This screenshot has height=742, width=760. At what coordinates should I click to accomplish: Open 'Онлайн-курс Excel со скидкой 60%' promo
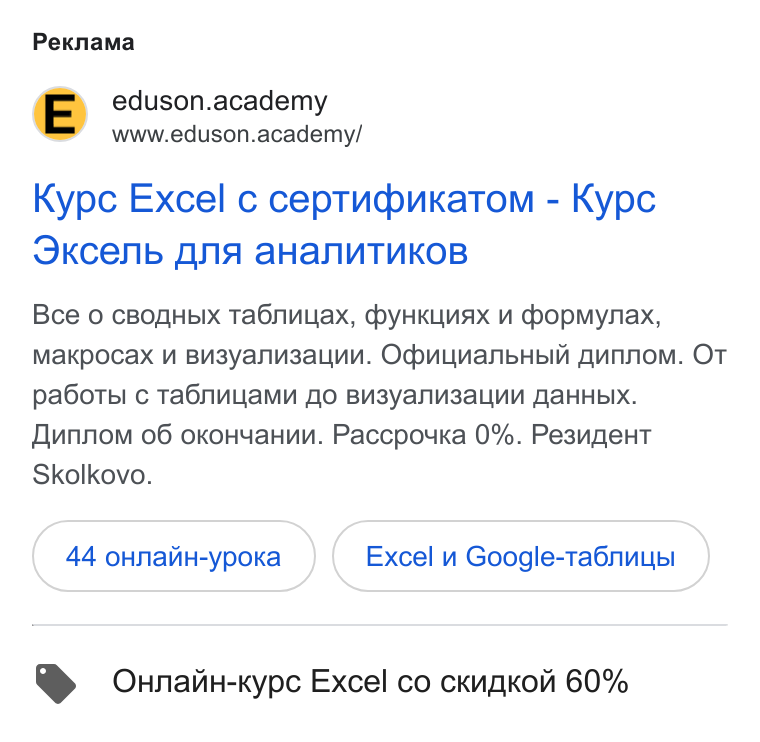coord(370,681)
